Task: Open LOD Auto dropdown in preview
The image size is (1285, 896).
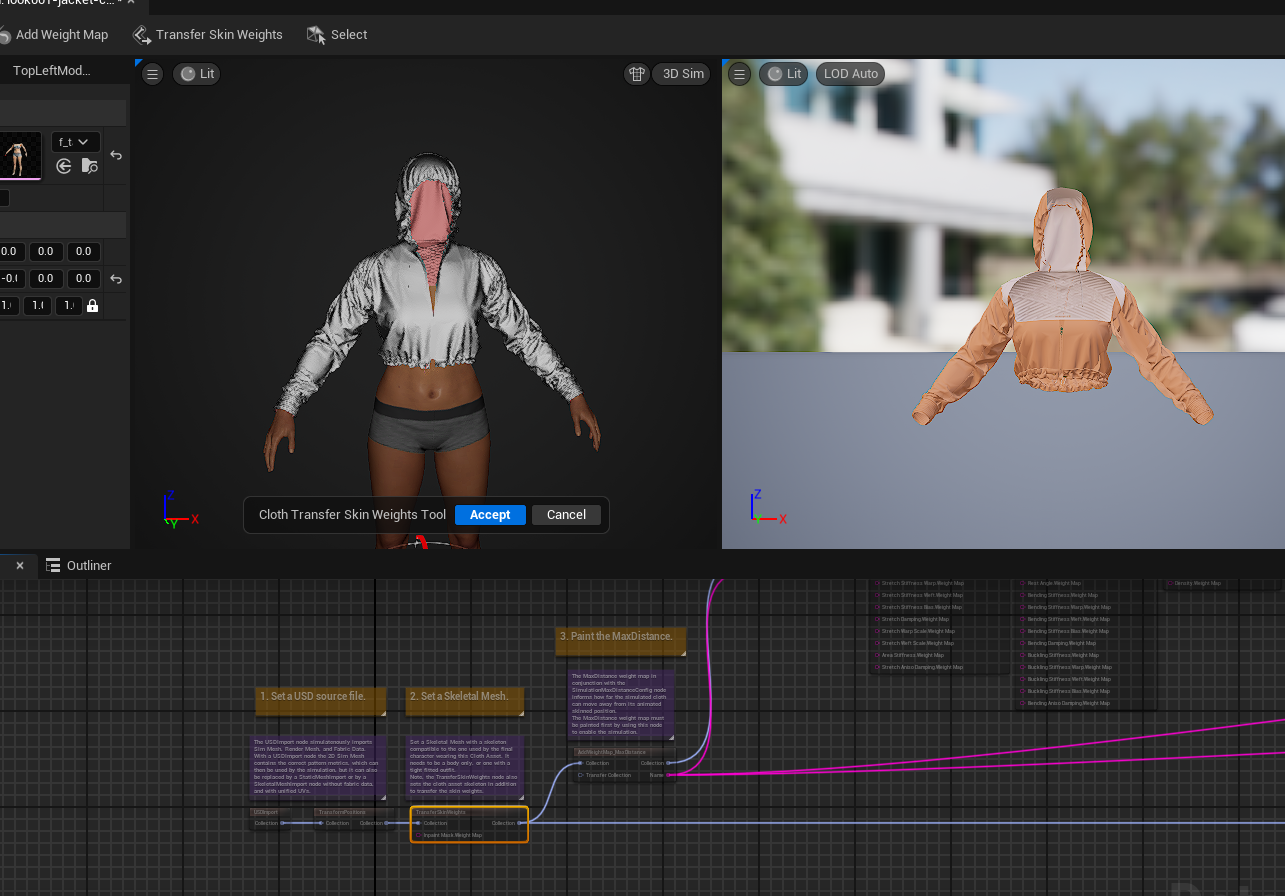Action: (x=850, y=74)
